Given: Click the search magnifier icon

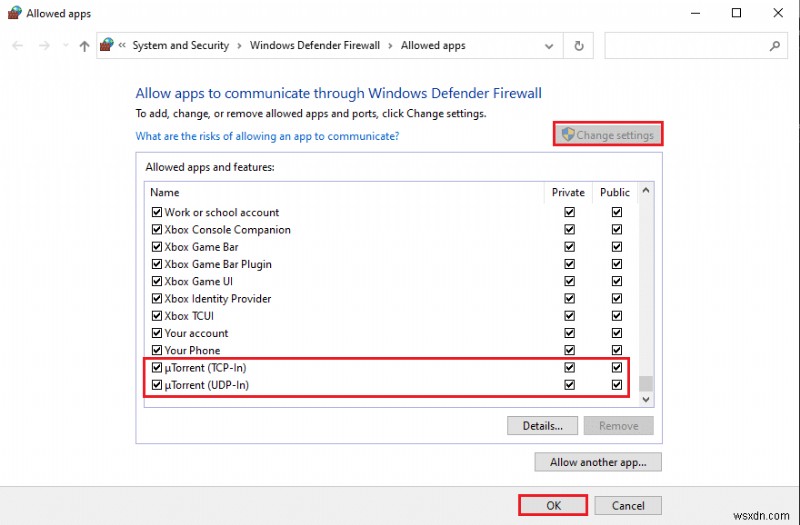Looking at the screenshot, I should pyautogui.click(x=774, y=46).
